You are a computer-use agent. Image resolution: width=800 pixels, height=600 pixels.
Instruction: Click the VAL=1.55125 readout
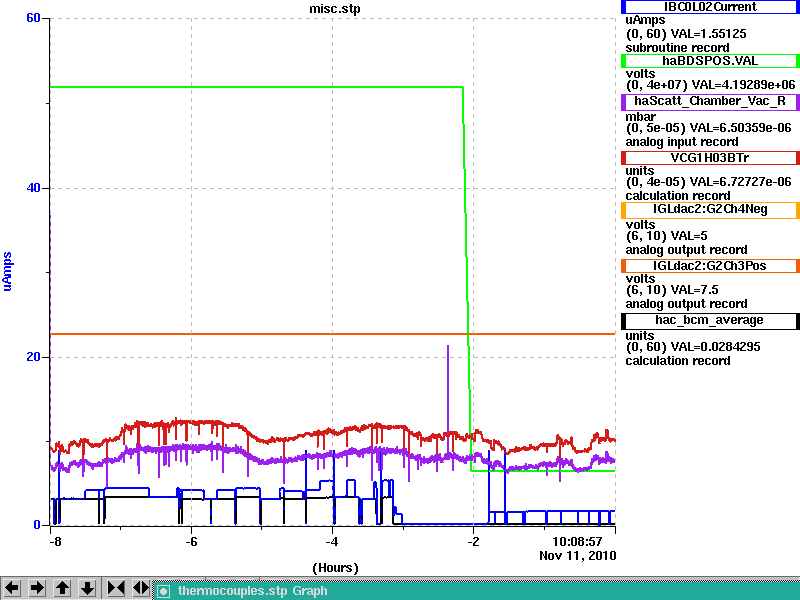(x=709, y=34)
